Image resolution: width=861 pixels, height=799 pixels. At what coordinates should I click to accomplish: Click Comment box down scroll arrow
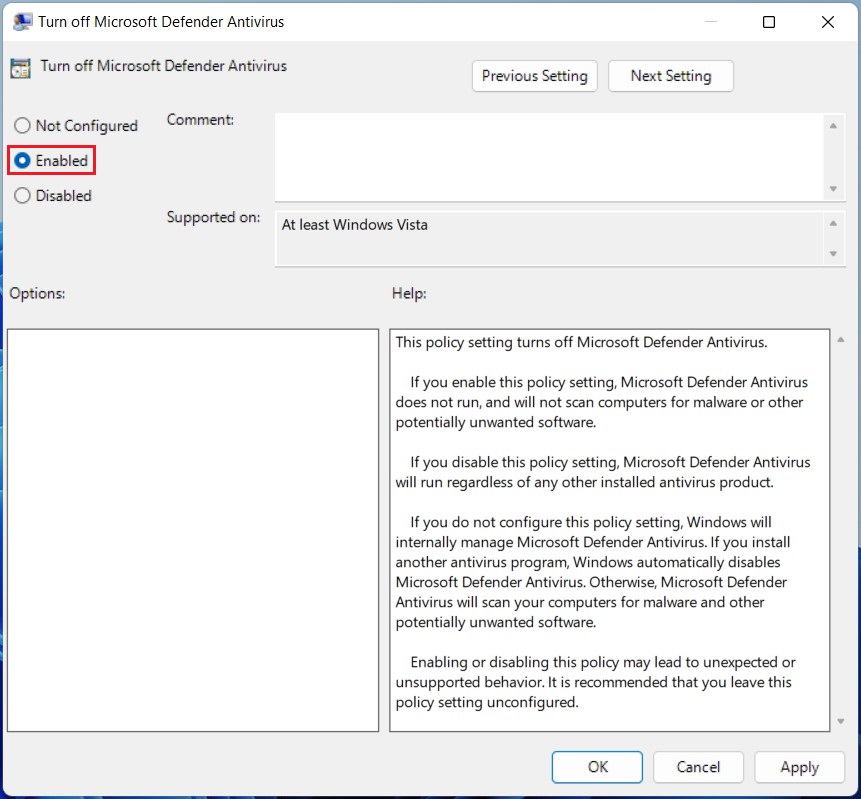click(x=834, y=188)
